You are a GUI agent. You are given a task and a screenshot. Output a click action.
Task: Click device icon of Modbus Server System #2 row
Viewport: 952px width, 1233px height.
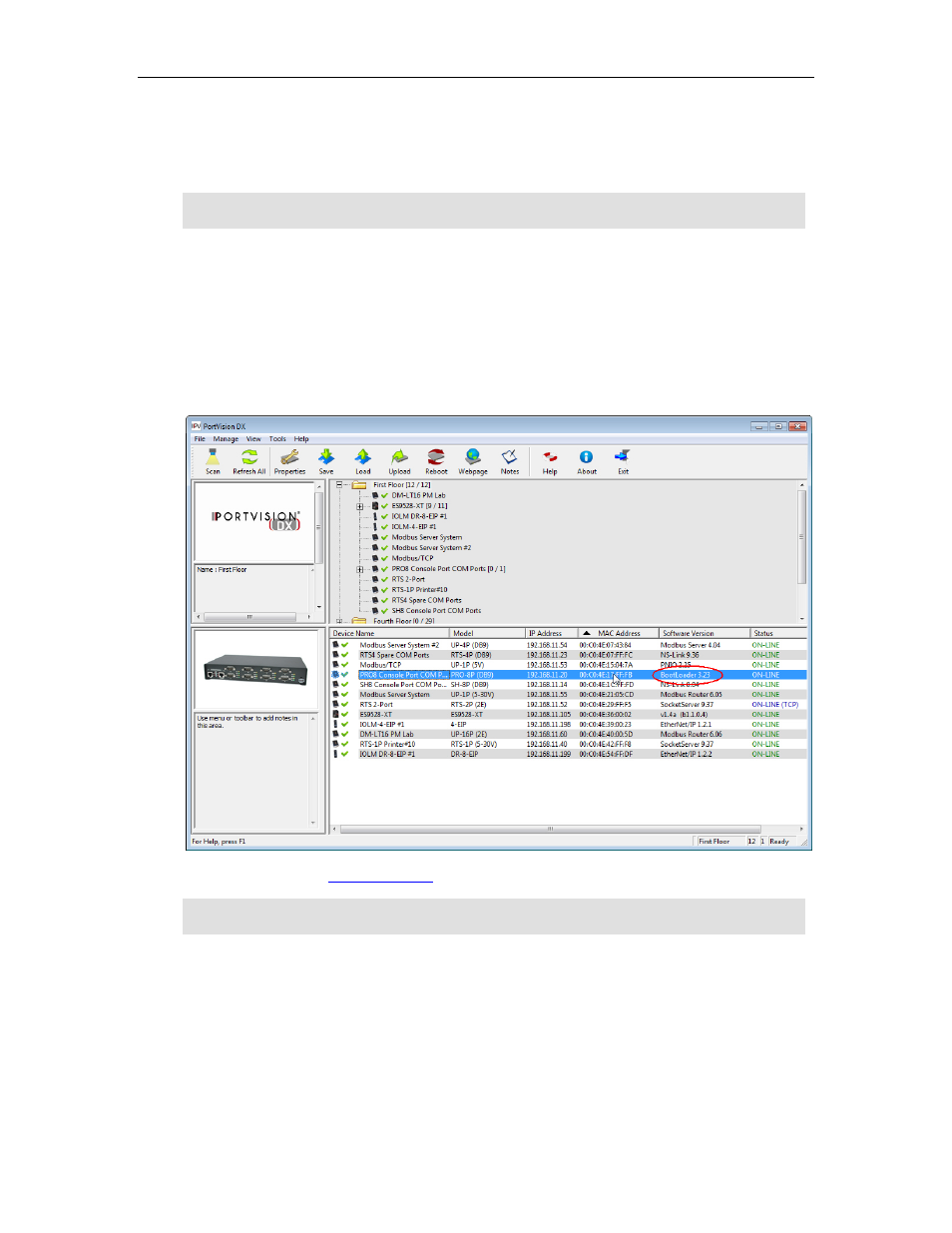click(x=336, y=645)
